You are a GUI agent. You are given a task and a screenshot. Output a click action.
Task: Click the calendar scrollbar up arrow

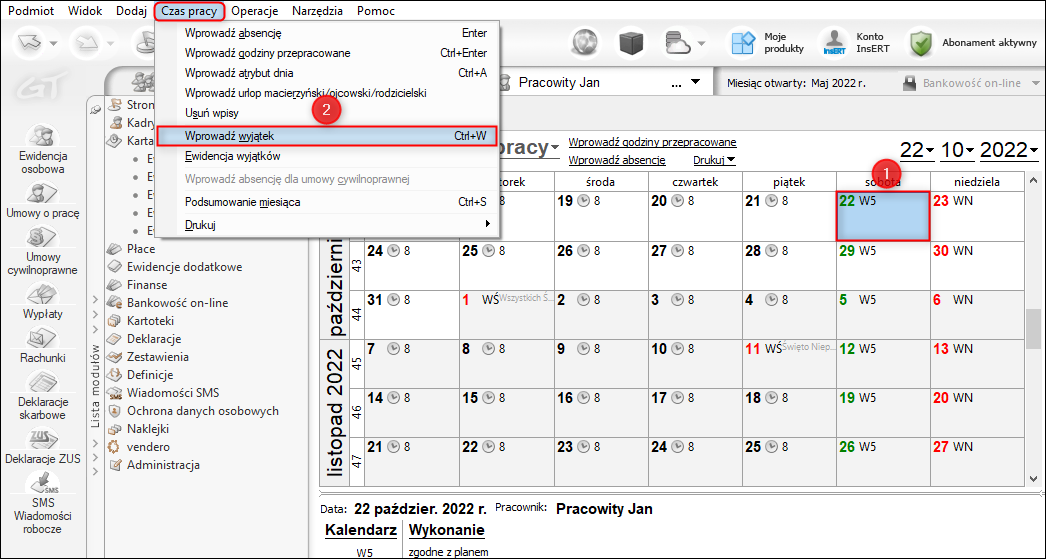pos(1033,181)
